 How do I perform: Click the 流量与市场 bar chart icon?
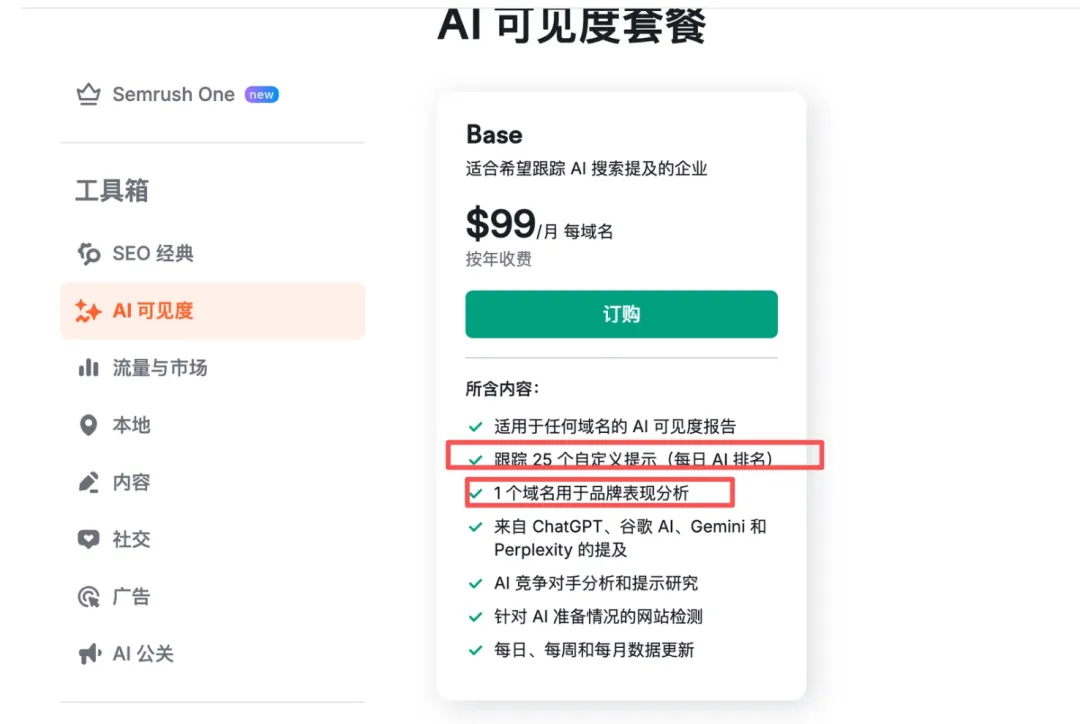tap(89, 368)
